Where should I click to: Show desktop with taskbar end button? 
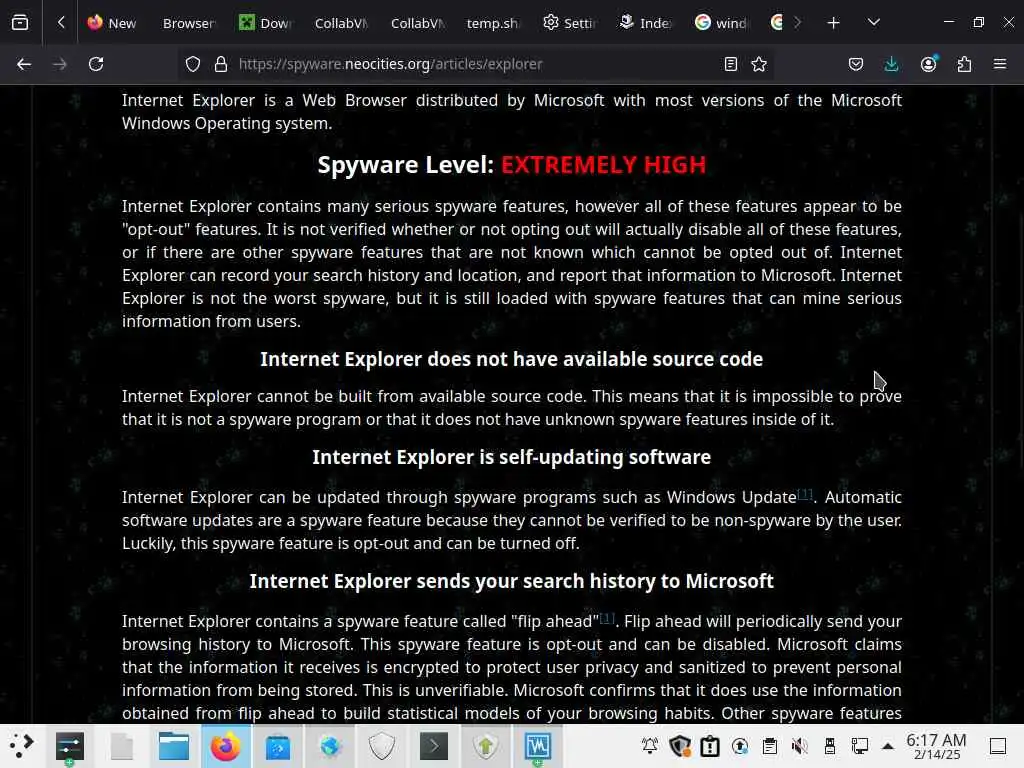coord(998,746)
